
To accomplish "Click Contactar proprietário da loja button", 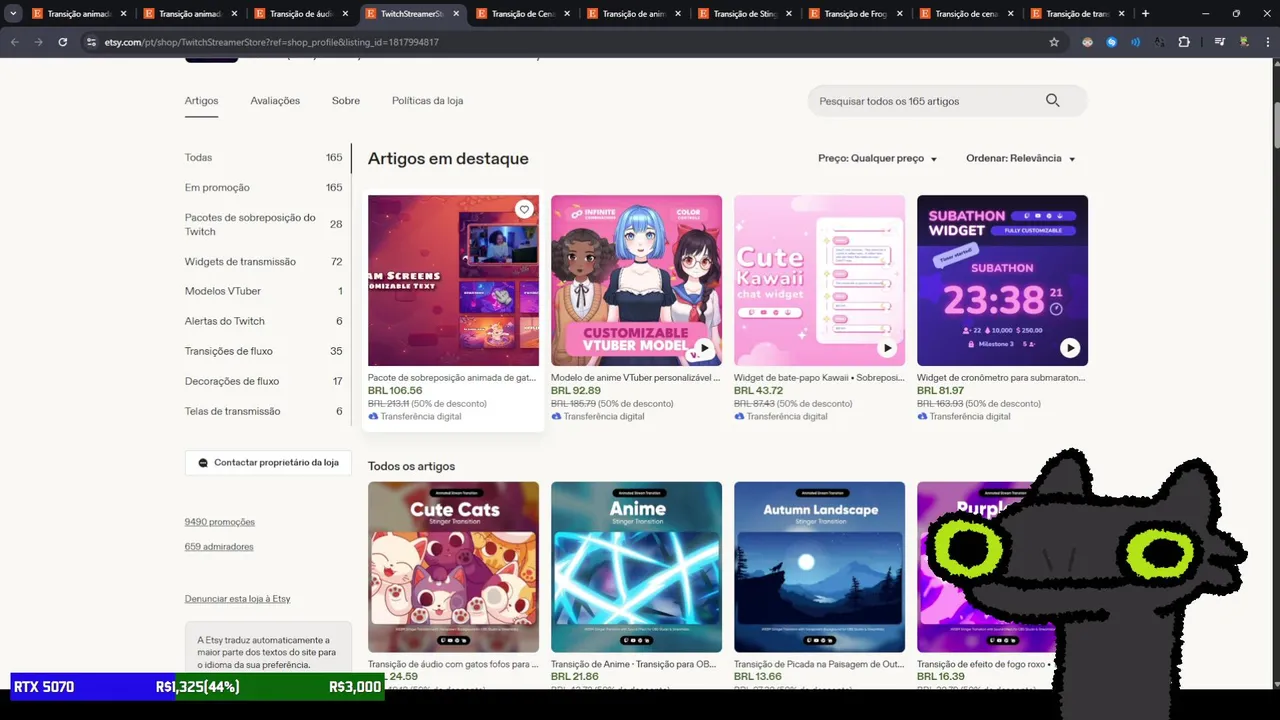I will 268,462.
